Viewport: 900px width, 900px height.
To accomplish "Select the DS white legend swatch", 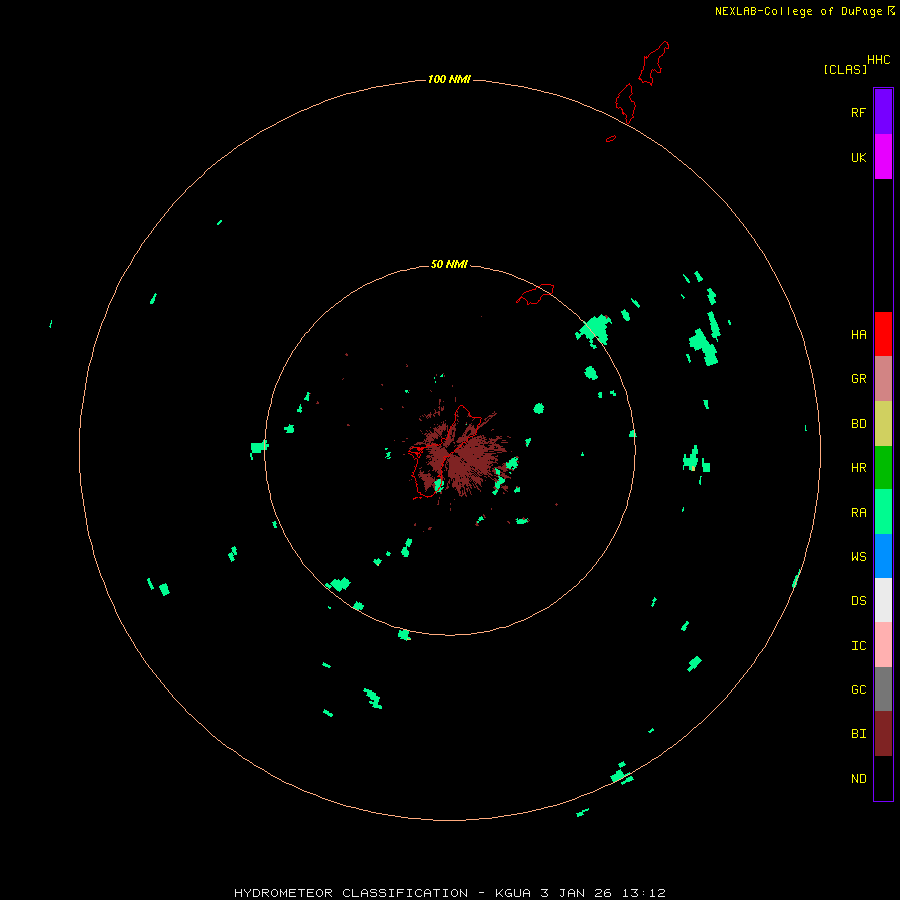I will pos(883,600).
